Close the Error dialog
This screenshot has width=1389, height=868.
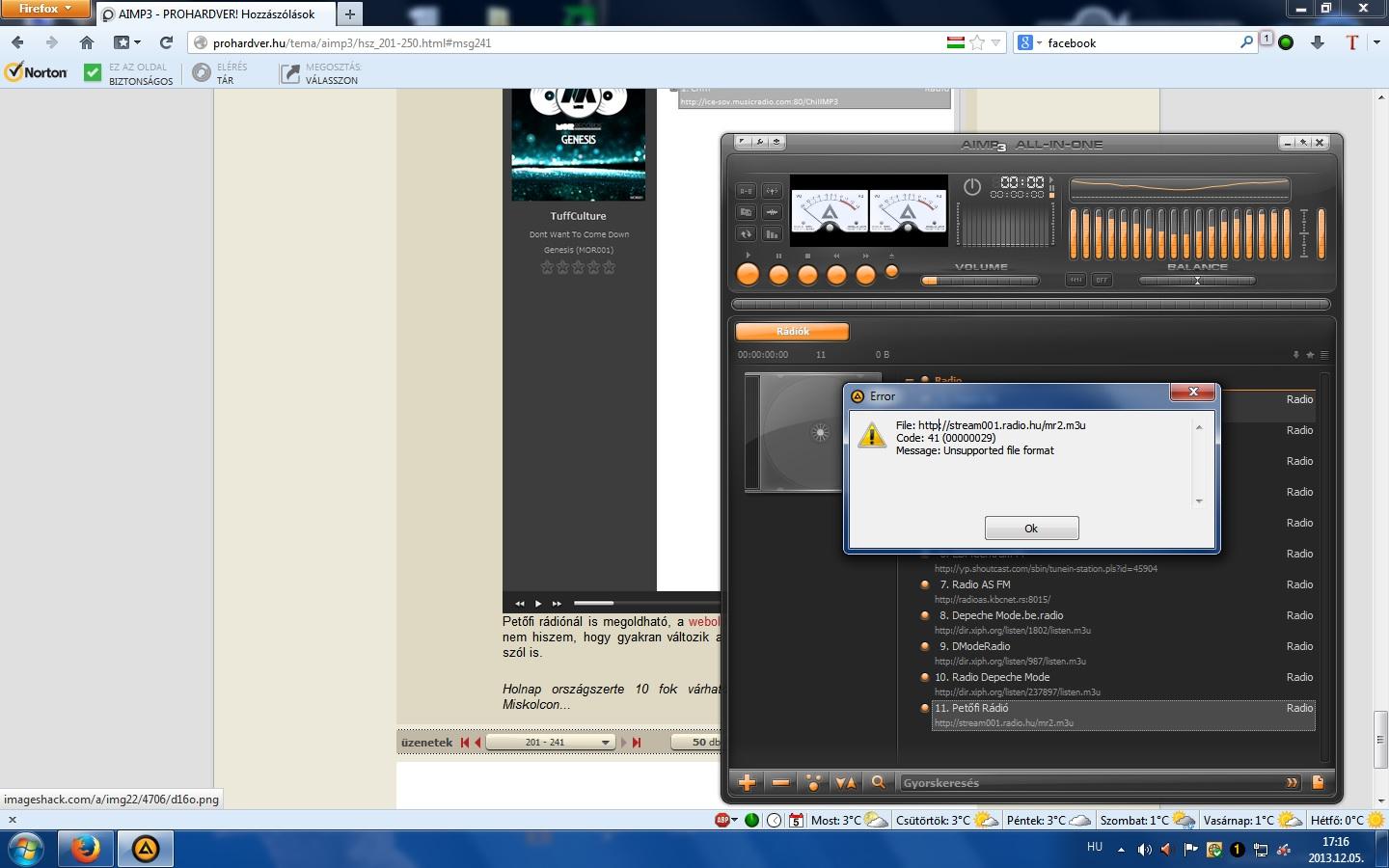1193,392
